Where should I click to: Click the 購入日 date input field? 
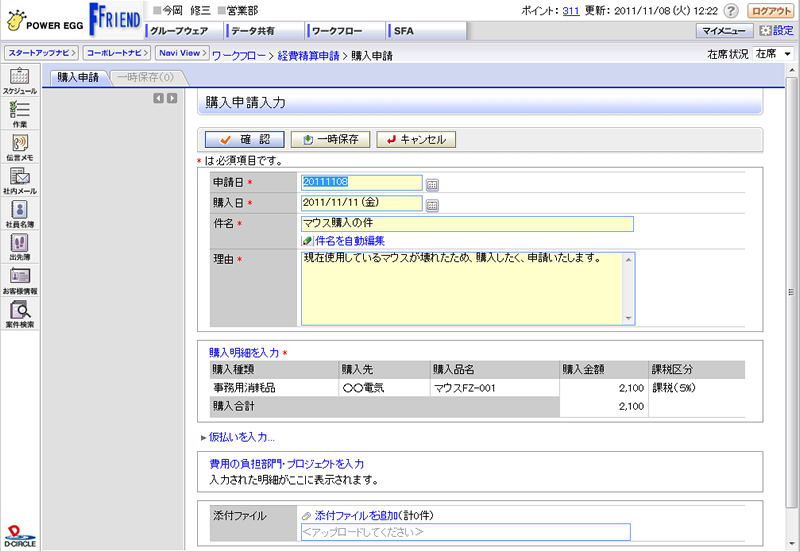coord(361,203)
